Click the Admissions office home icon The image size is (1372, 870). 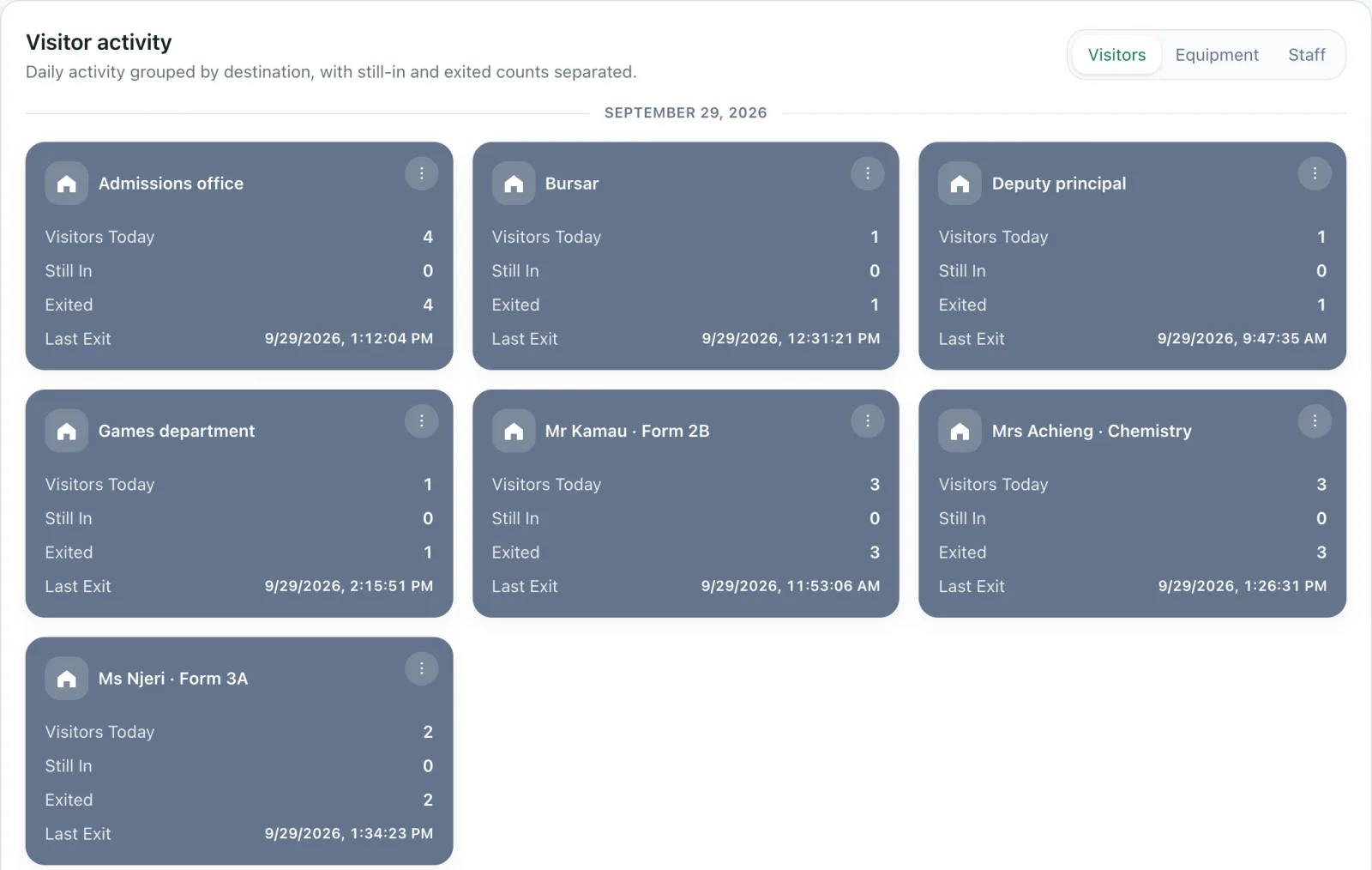pos(67,184)
